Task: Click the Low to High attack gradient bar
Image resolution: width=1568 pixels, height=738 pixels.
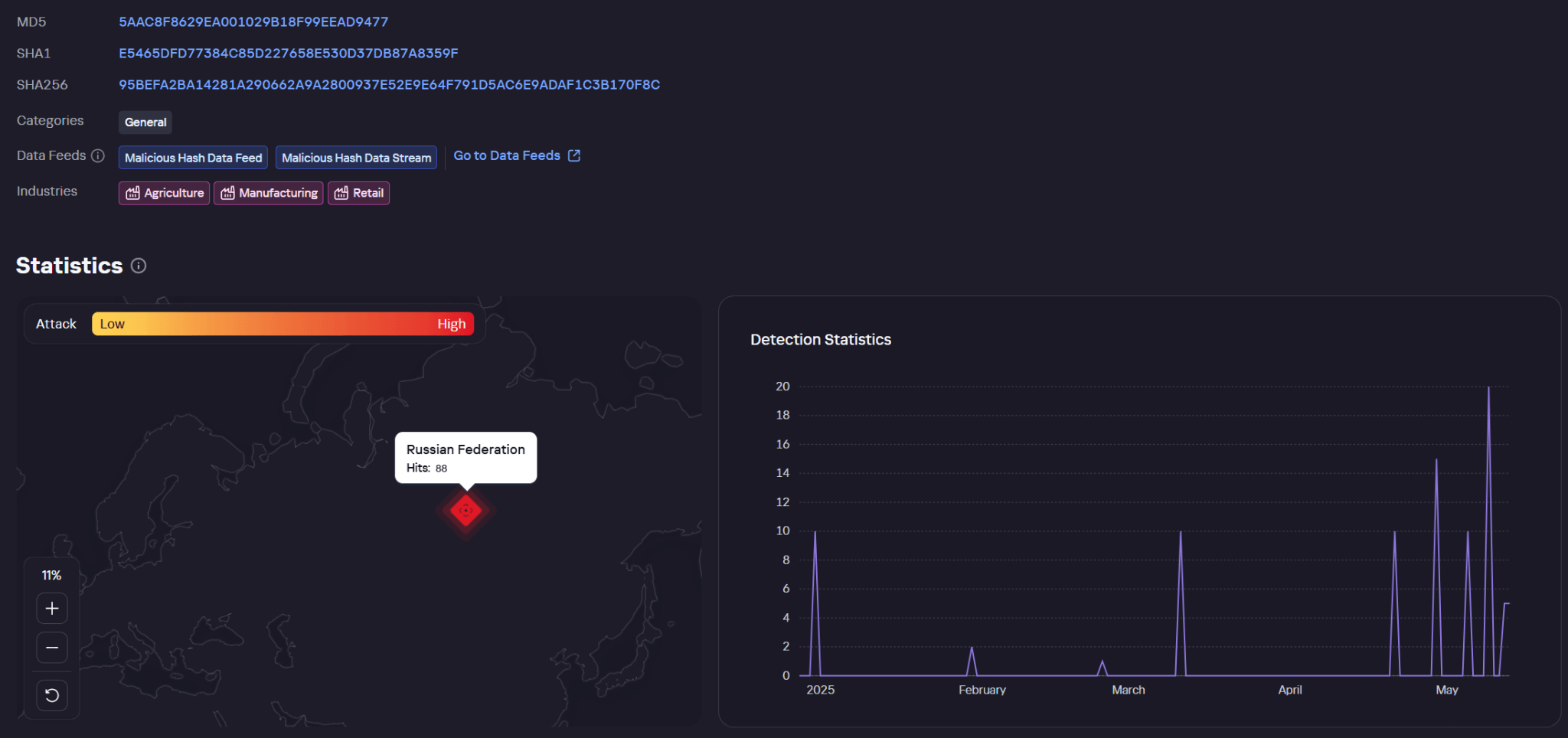Action: [283, 324]
